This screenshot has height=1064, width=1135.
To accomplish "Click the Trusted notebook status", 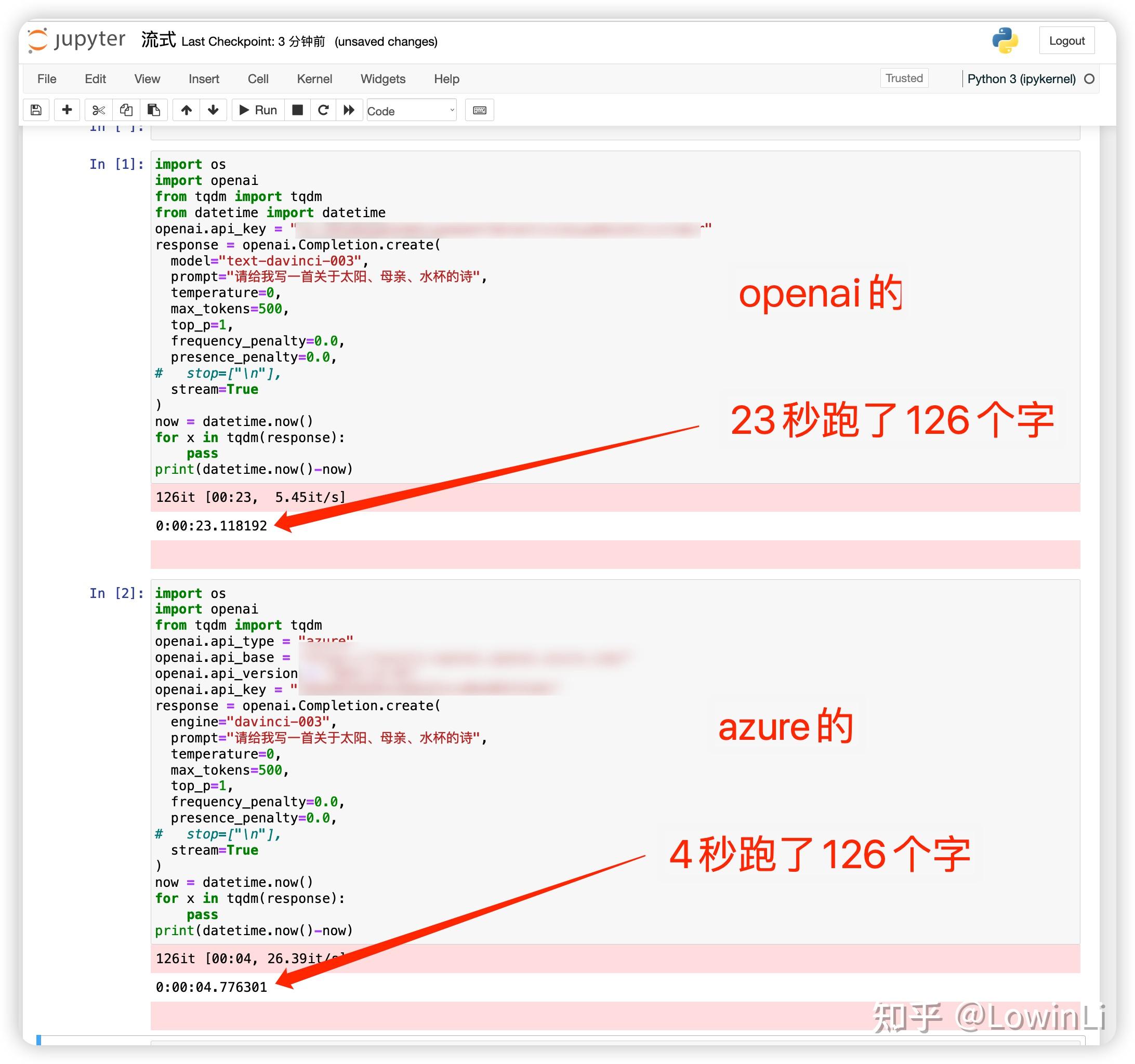I will click(904, 78).
